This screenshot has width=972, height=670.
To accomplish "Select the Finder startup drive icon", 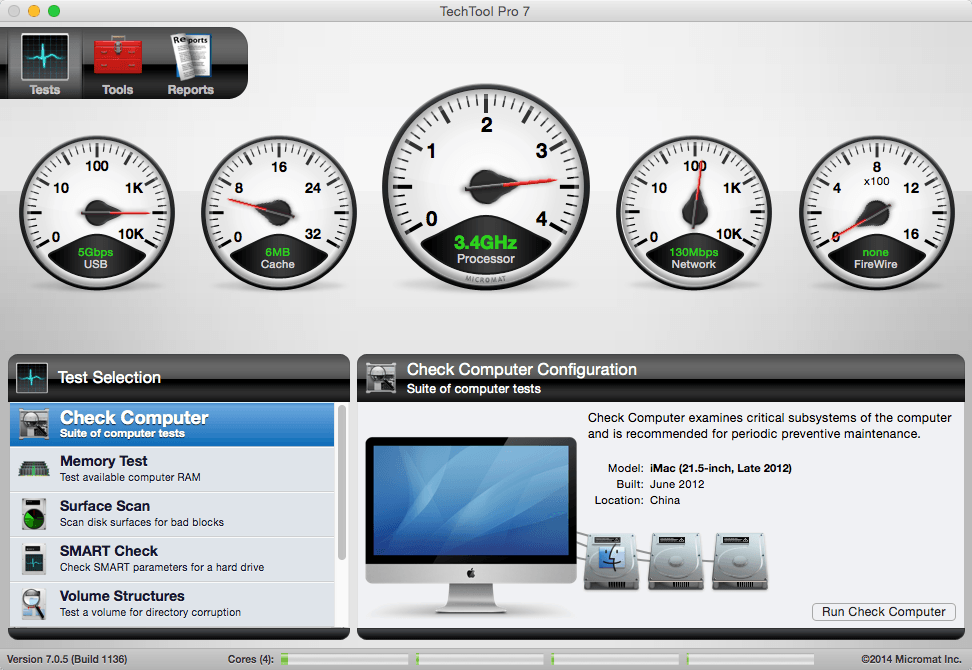I will click(x=612, y=561).
